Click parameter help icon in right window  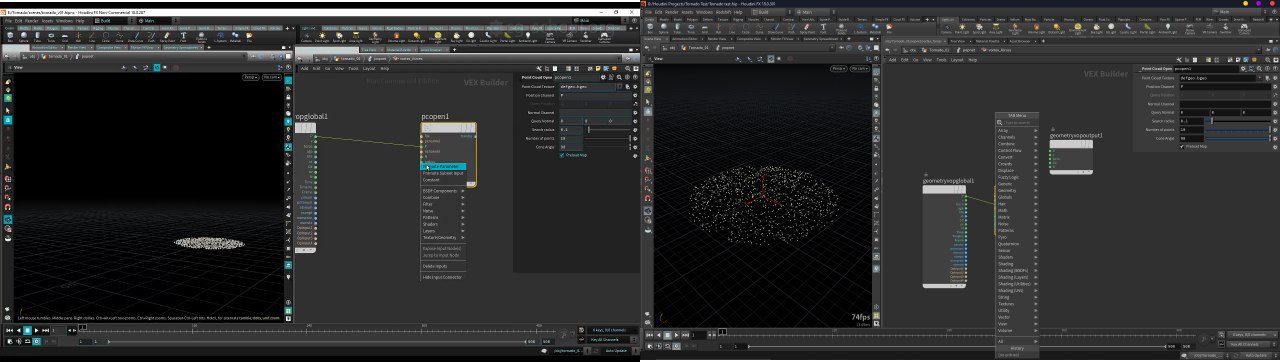coord(1275,69)
